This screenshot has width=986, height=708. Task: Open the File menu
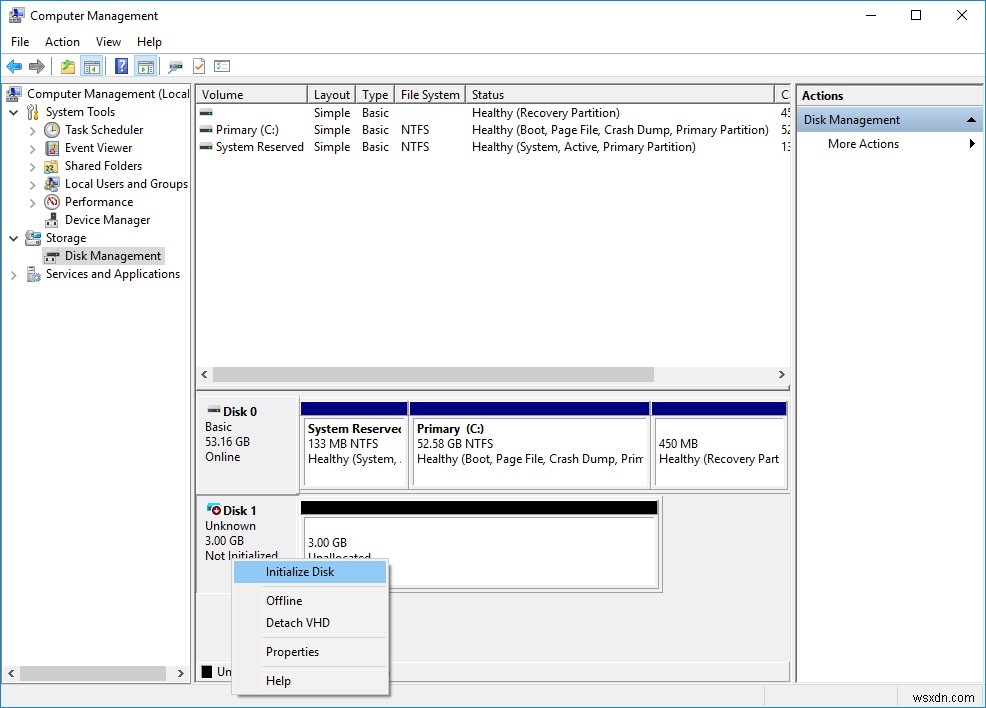pos(19,41)
